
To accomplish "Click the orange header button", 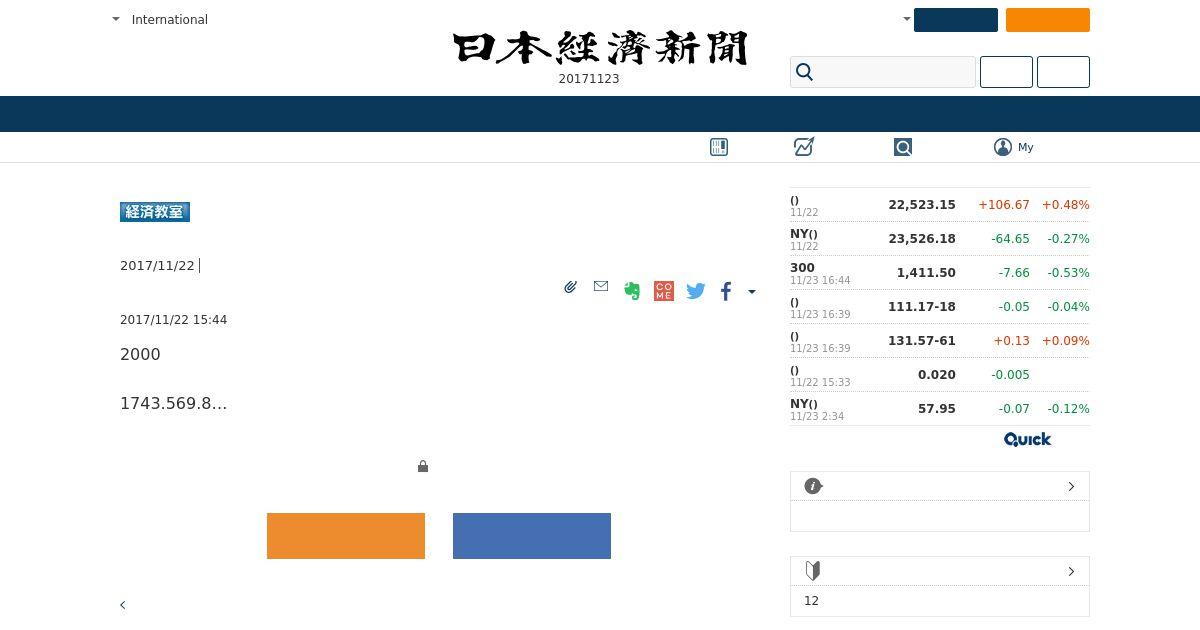I will 1048,20.
